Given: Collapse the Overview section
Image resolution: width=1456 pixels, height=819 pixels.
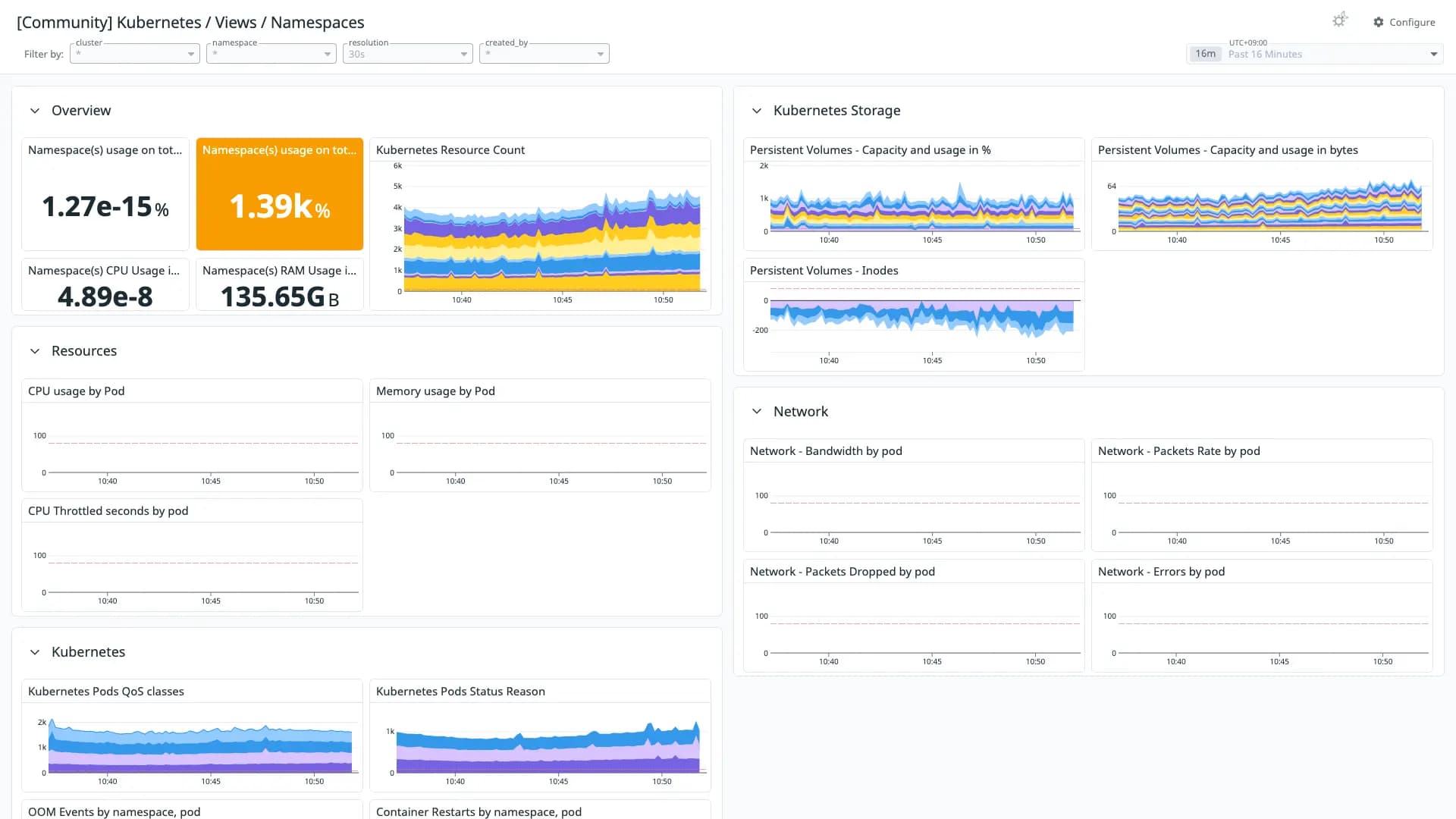Looking at the screenshot, I should [35, 111].
